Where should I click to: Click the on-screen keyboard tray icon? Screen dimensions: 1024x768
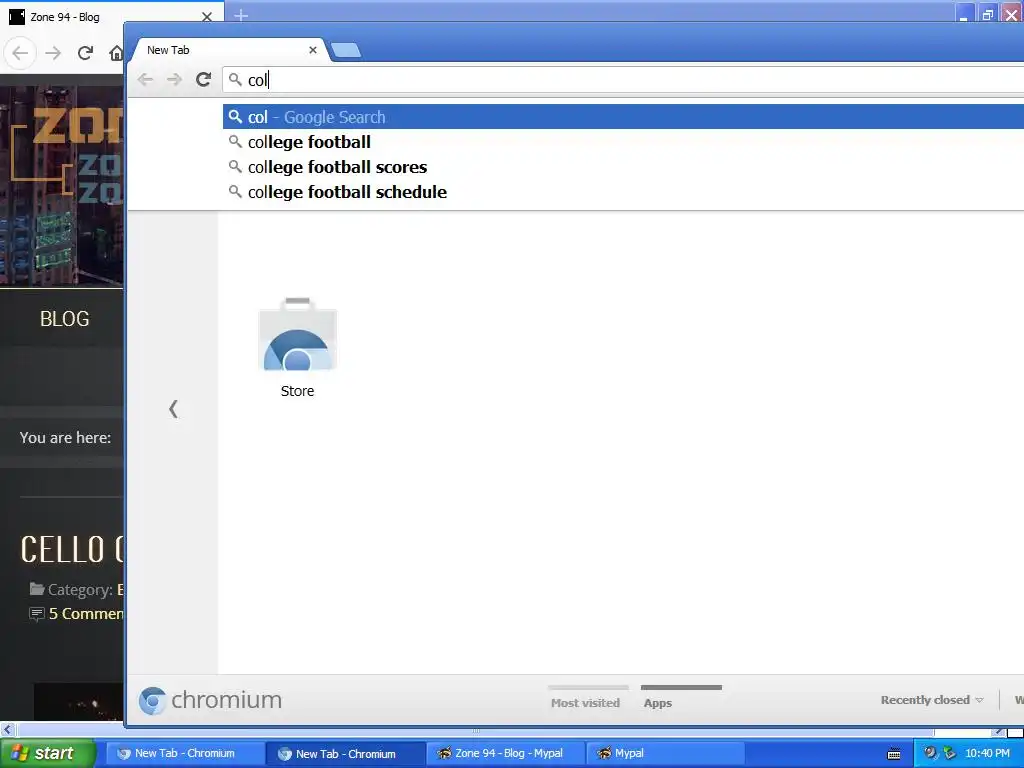coord(894,754)
